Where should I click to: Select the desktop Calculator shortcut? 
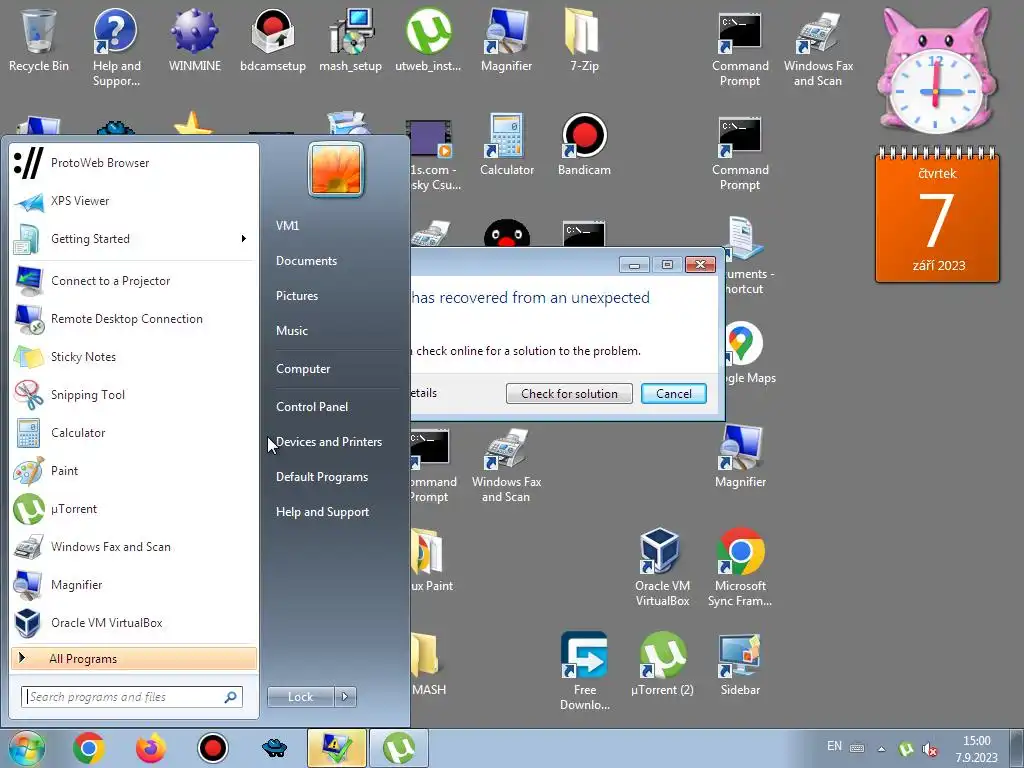point(507,145)
